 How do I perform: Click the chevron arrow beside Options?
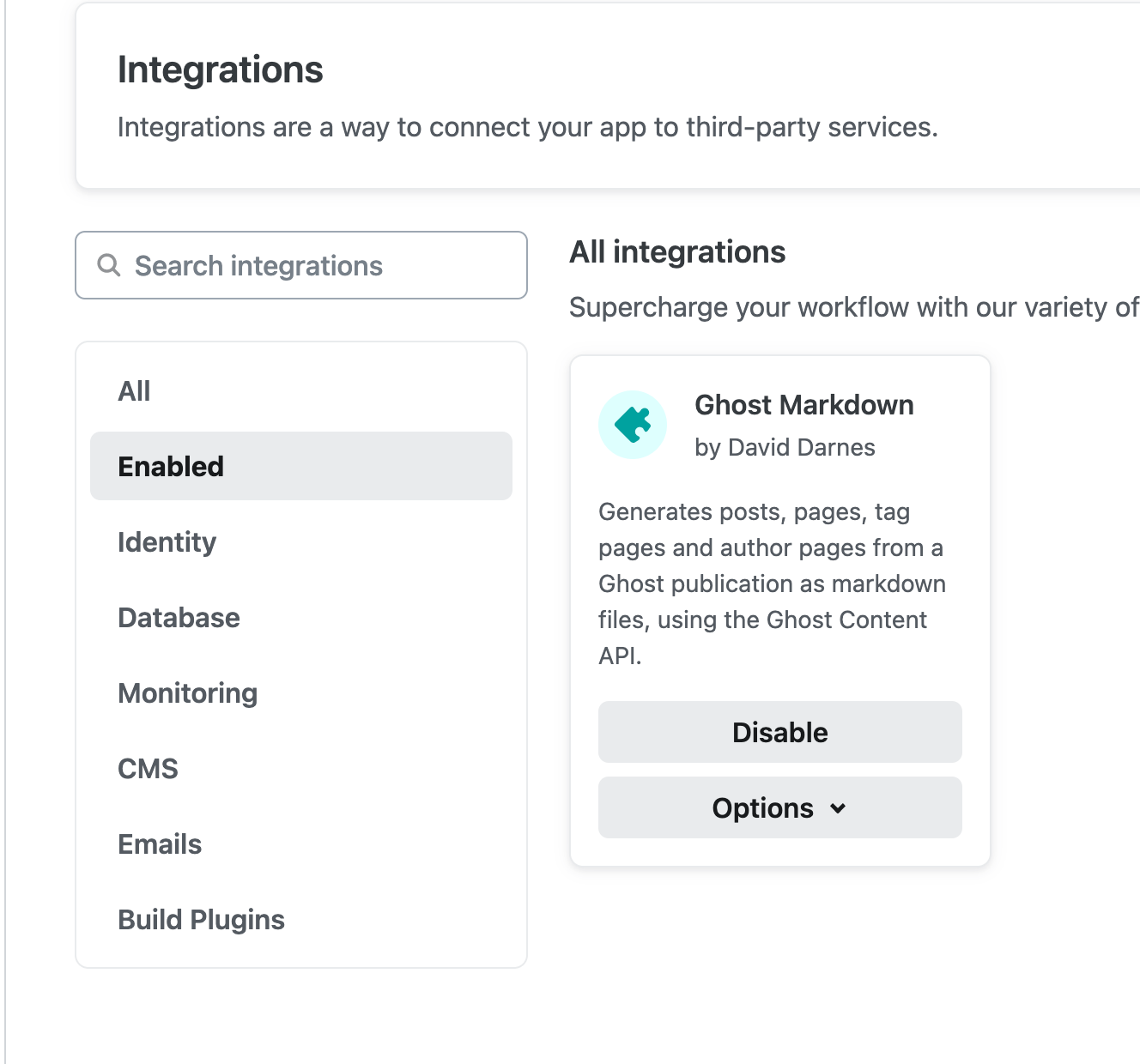(839, 808)
